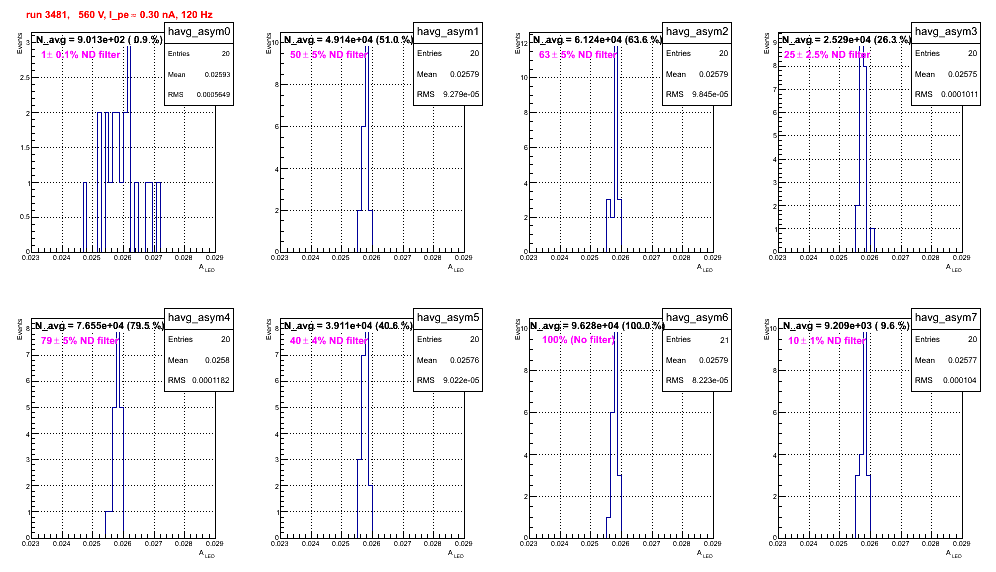
Task: Click 'N_avg = 9.628e+04 (100.0 %)' text
Action: (597, 325)
